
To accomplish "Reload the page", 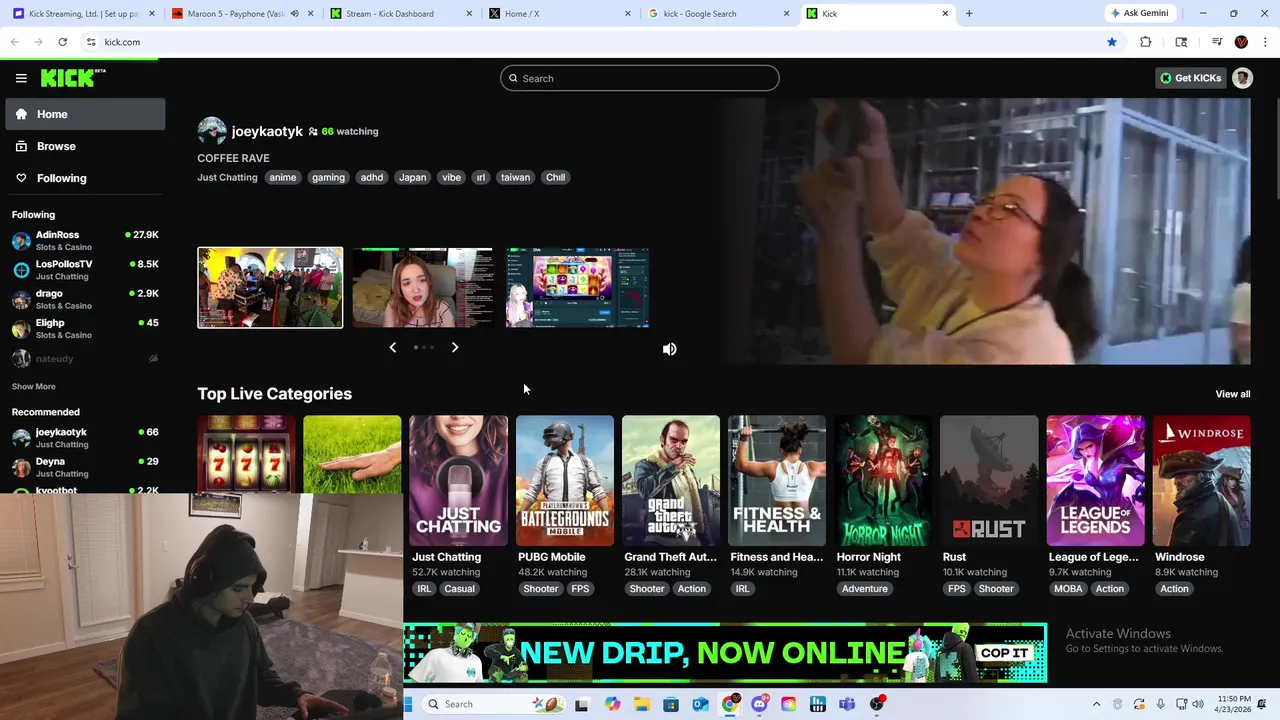I will [62, 42].
